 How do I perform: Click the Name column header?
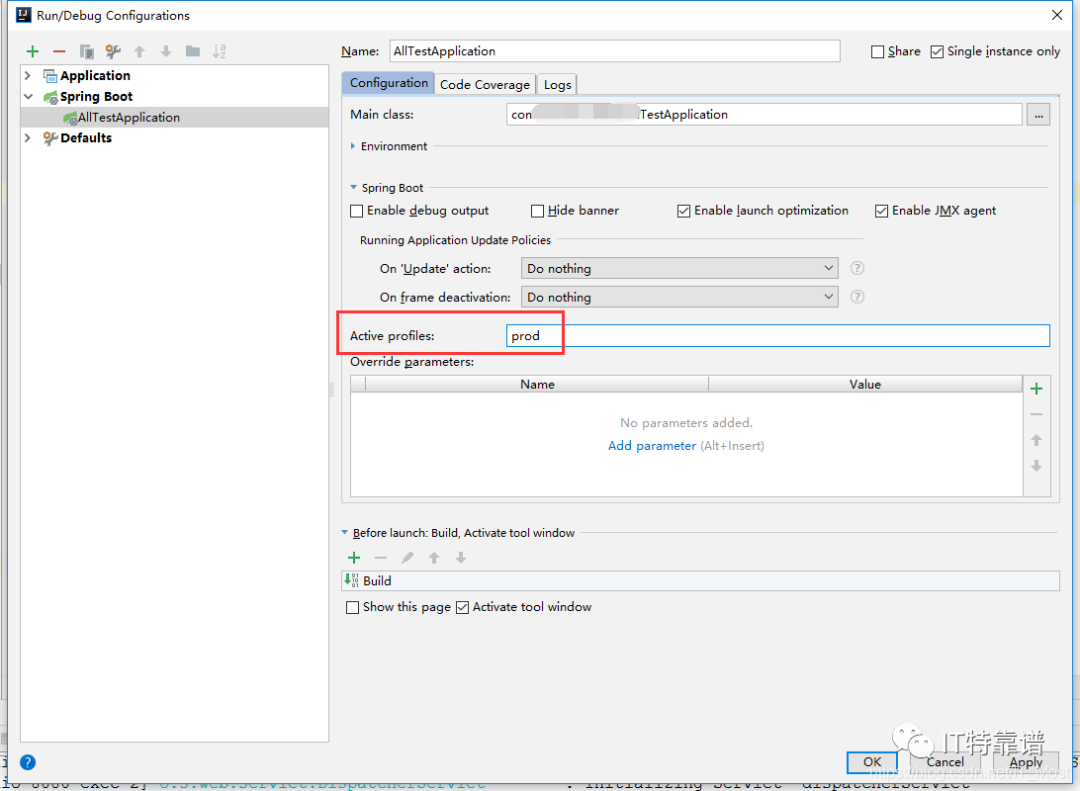click(537, 384)
